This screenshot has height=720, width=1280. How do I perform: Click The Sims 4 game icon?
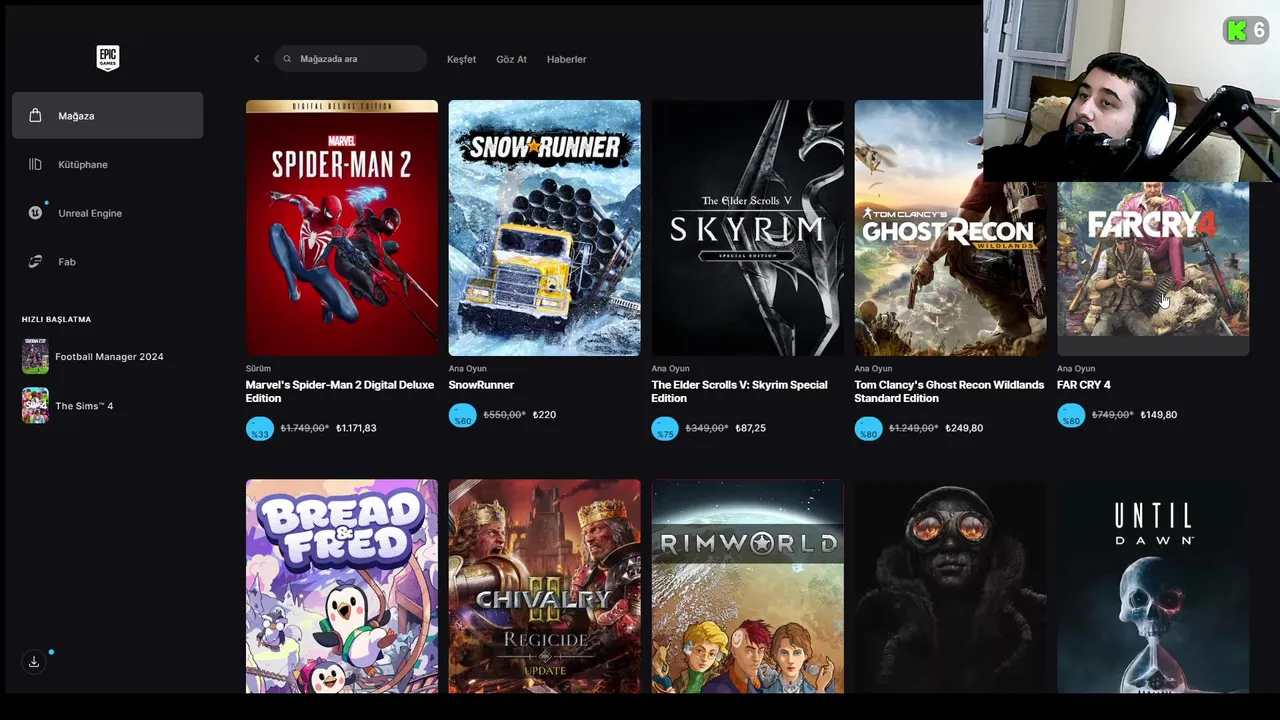[x=35, y=406]
